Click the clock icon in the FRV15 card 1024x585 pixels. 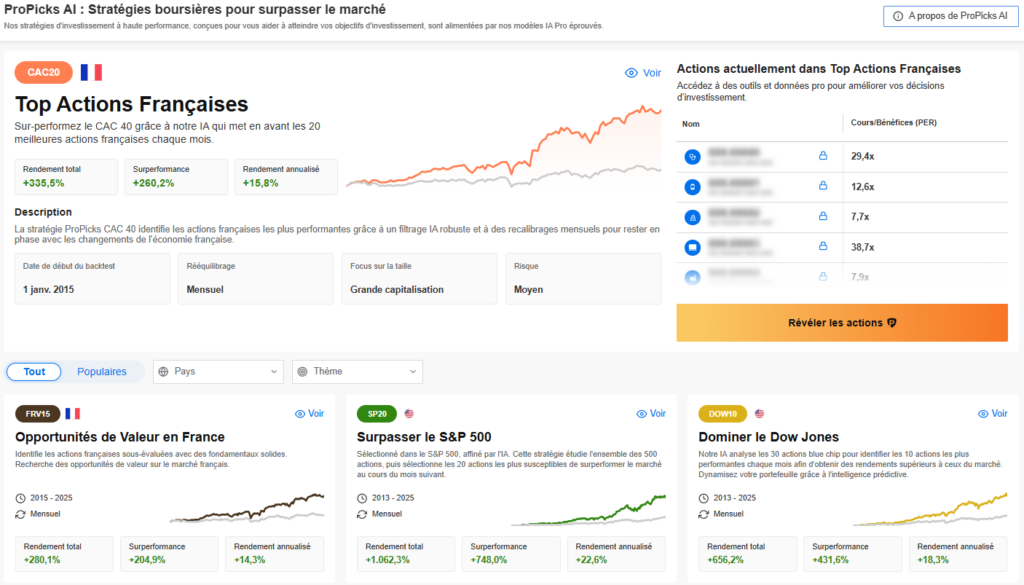click(x=21, y=498)
